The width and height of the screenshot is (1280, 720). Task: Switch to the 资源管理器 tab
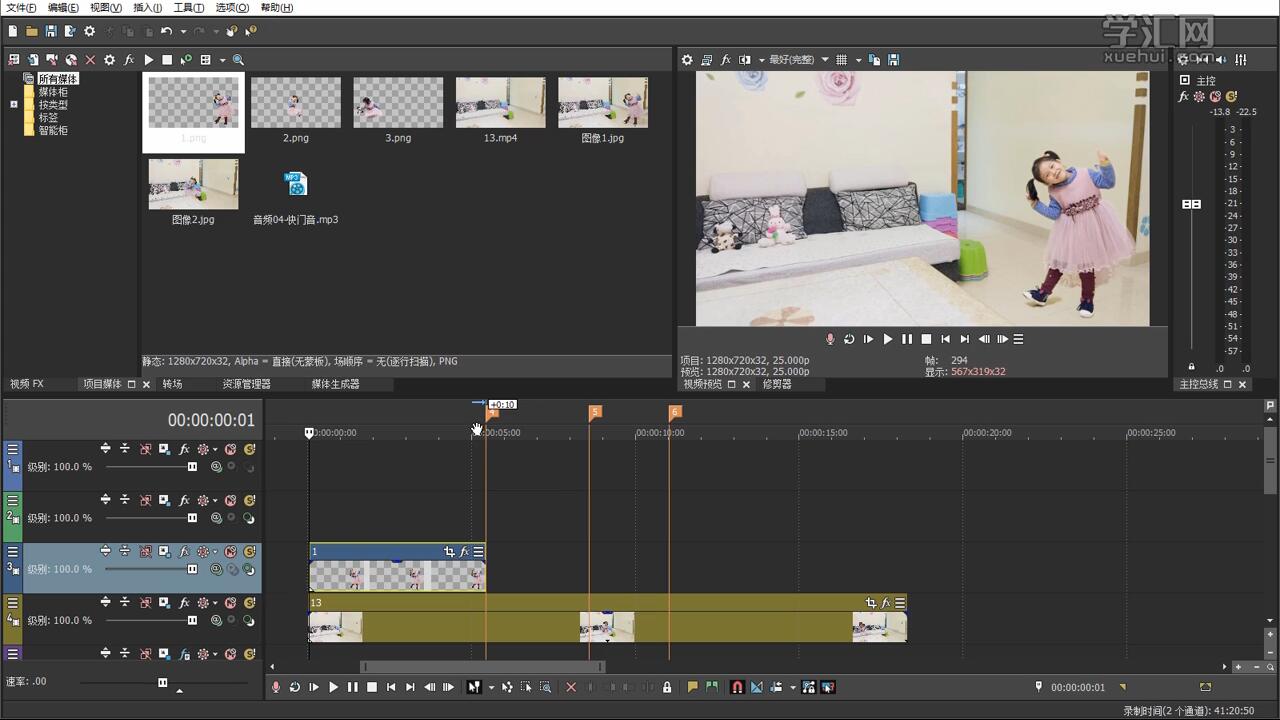pyautogui.click(x=246, y=384)
